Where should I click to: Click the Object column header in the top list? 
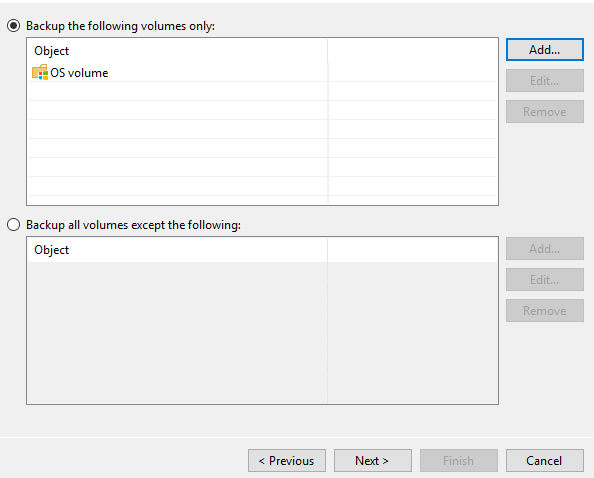[x=177, y=51]
